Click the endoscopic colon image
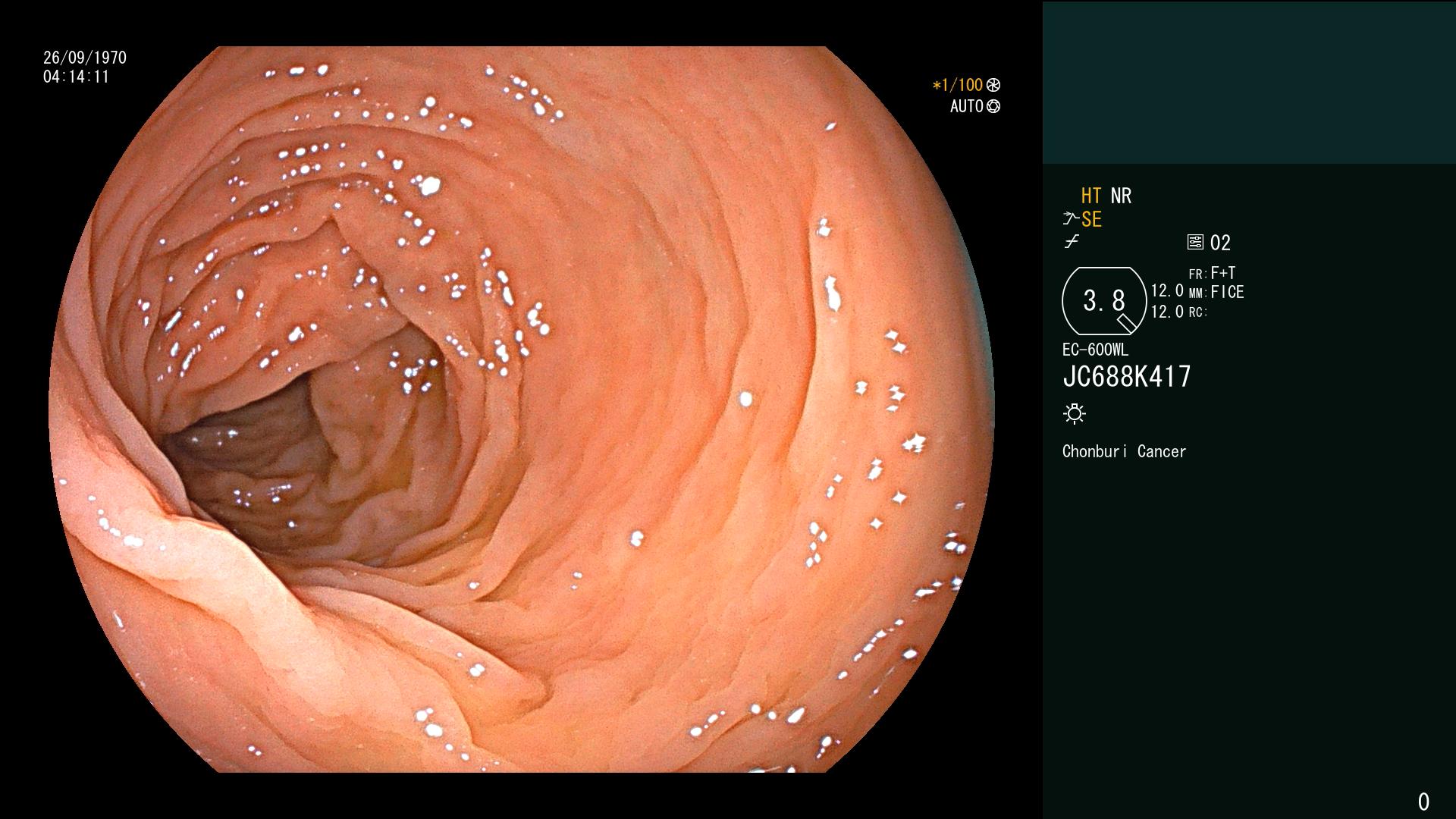The width and height of the screenshot is (1456, 819). click(522, 409)
